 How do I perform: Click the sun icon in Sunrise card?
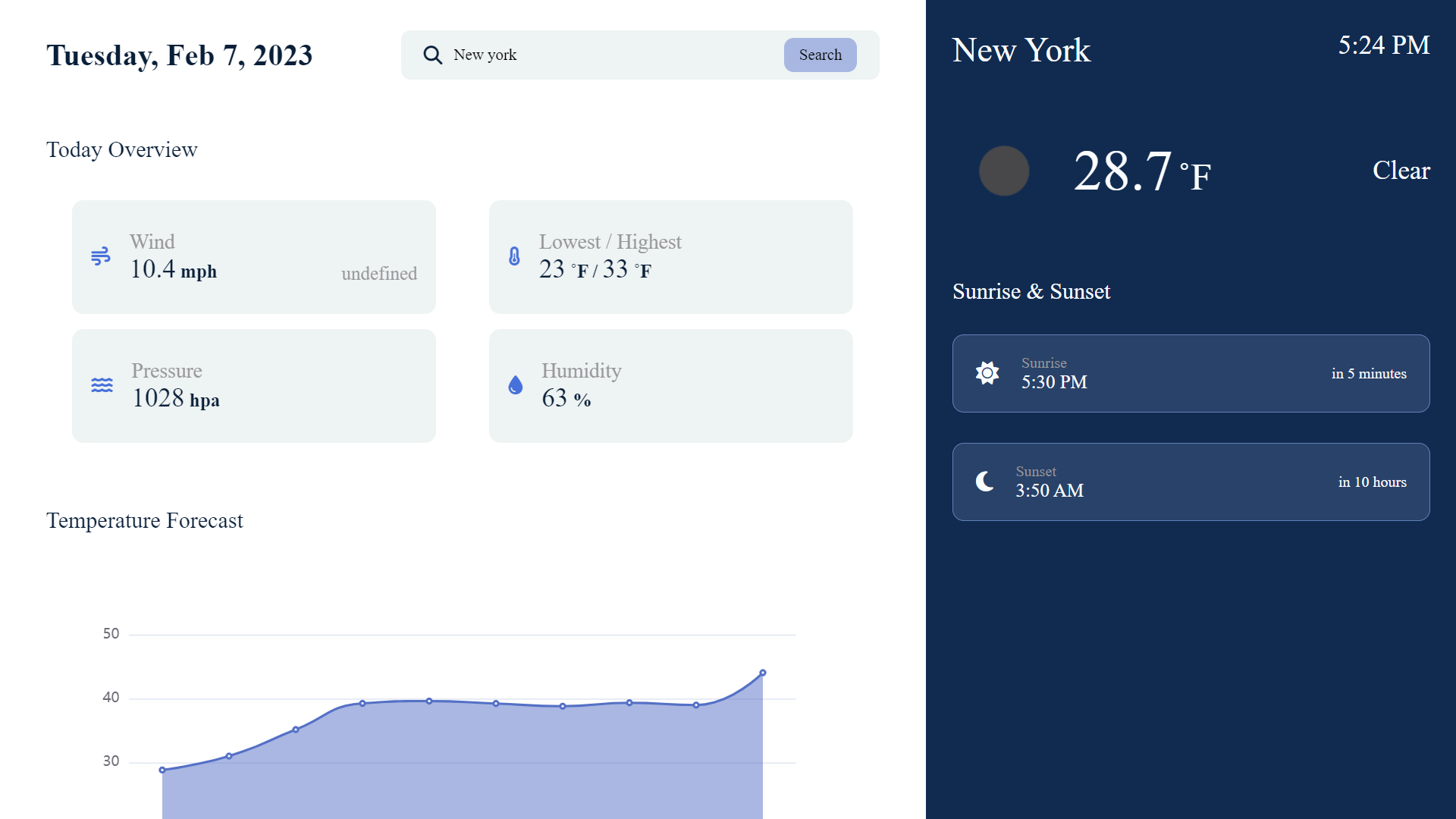click(x=987, y=373)
